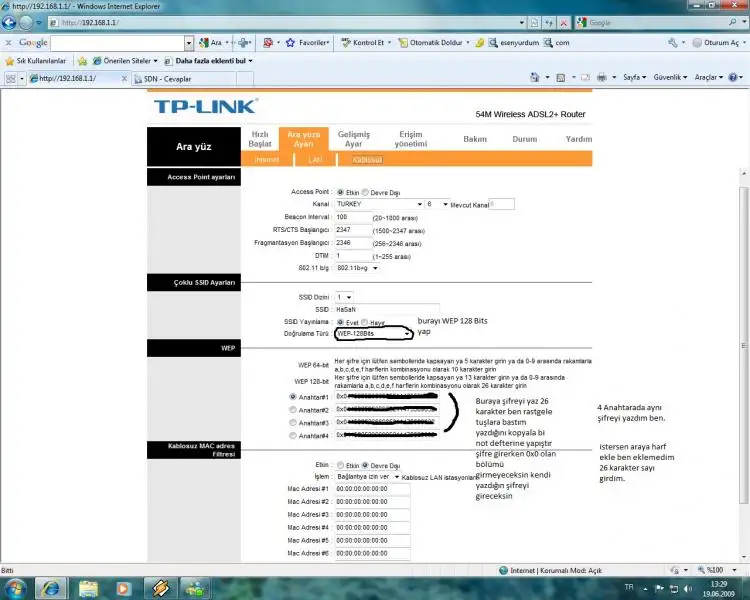Screen dimensions: 750x600
Task: Open Windows Explorer folder in taskbar
Action: [x=88, y=589]
